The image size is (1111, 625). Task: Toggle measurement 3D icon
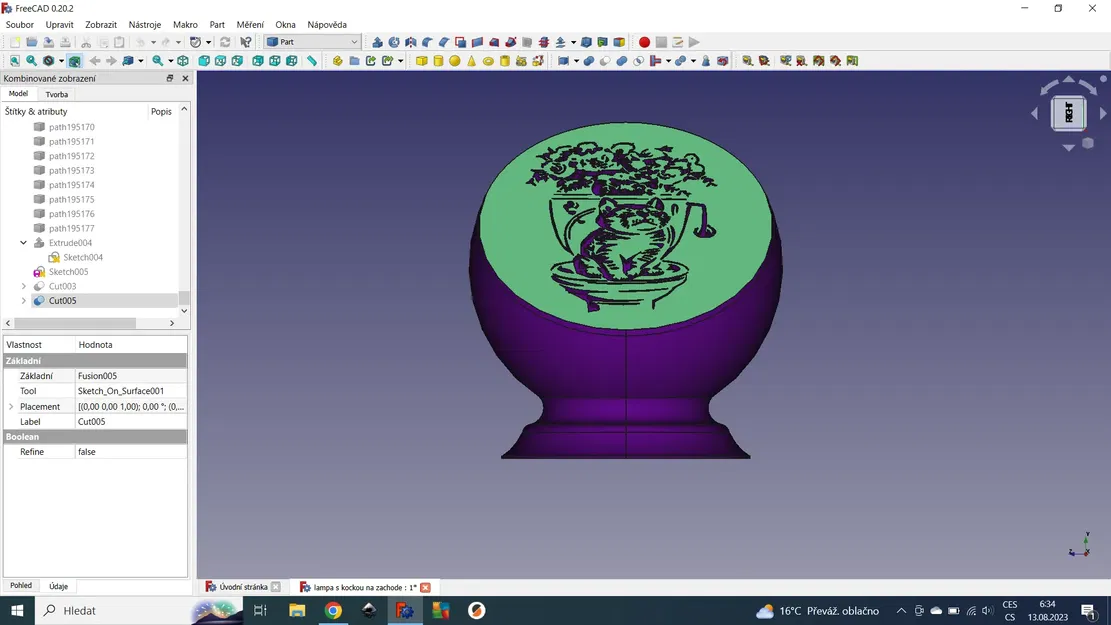coord(835,61)
